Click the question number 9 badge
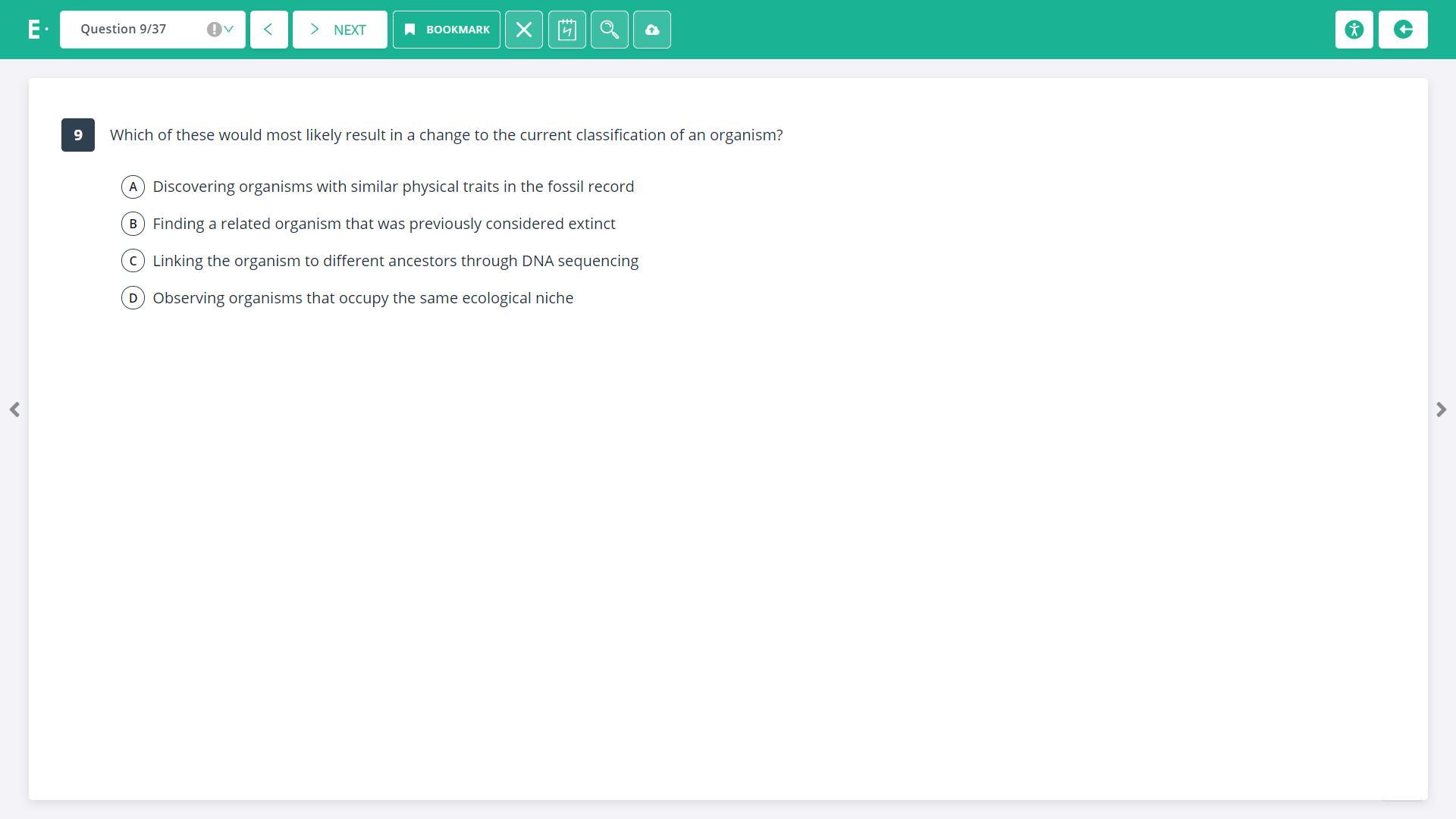1456x819 pixels. coord(78,135)
